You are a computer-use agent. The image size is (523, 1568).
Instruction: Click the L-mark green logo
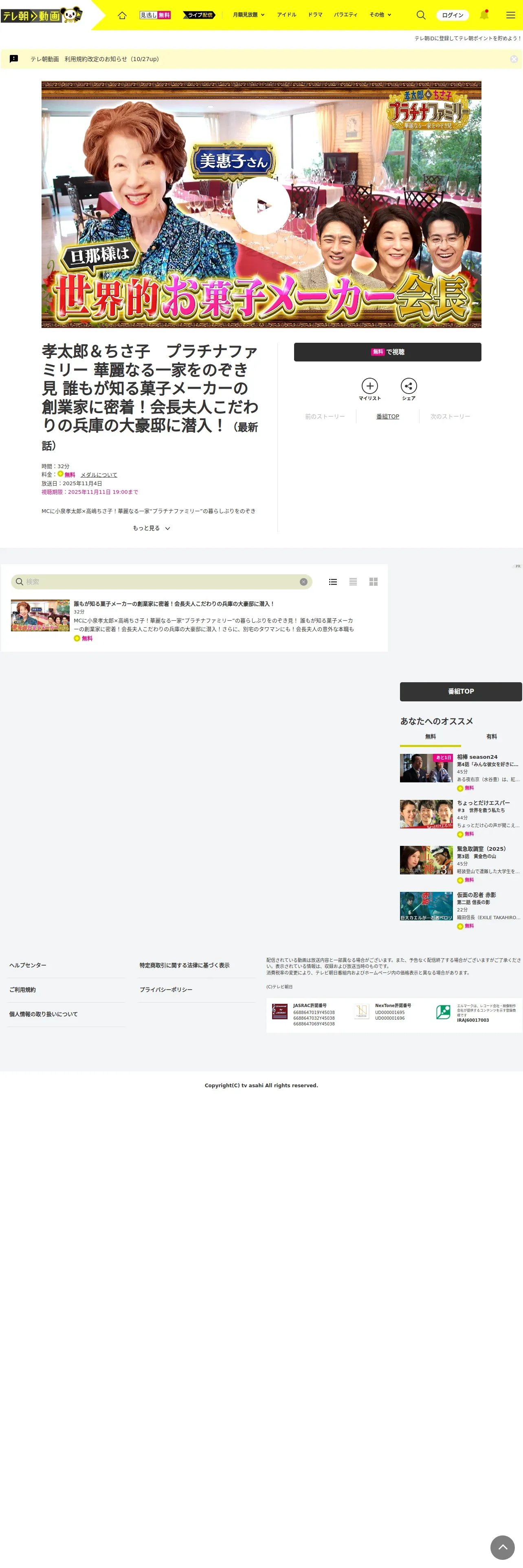coord(443,1012)
